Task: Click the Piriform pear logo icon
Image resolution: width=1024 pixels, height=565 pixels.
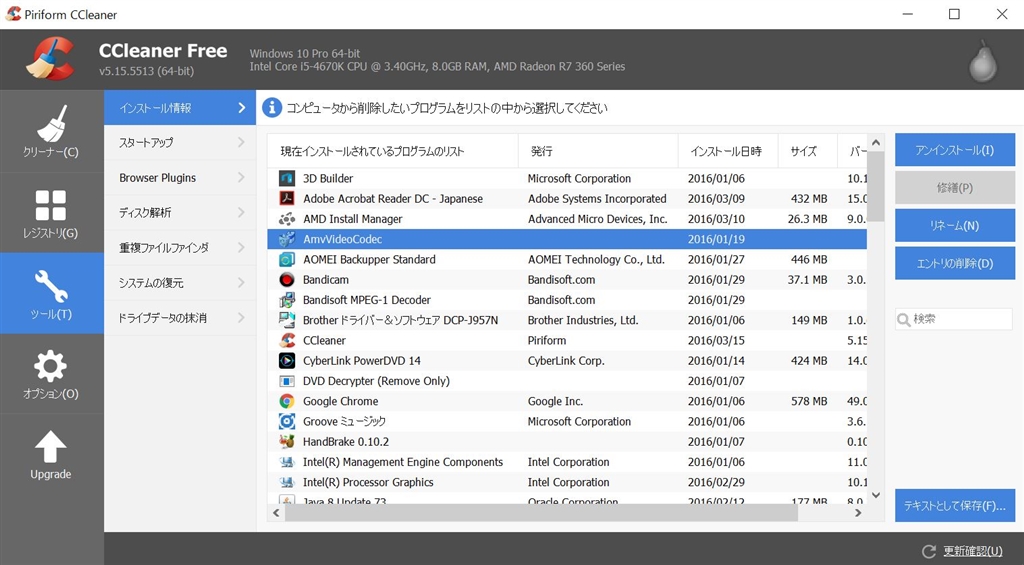Action: point(982,61)
